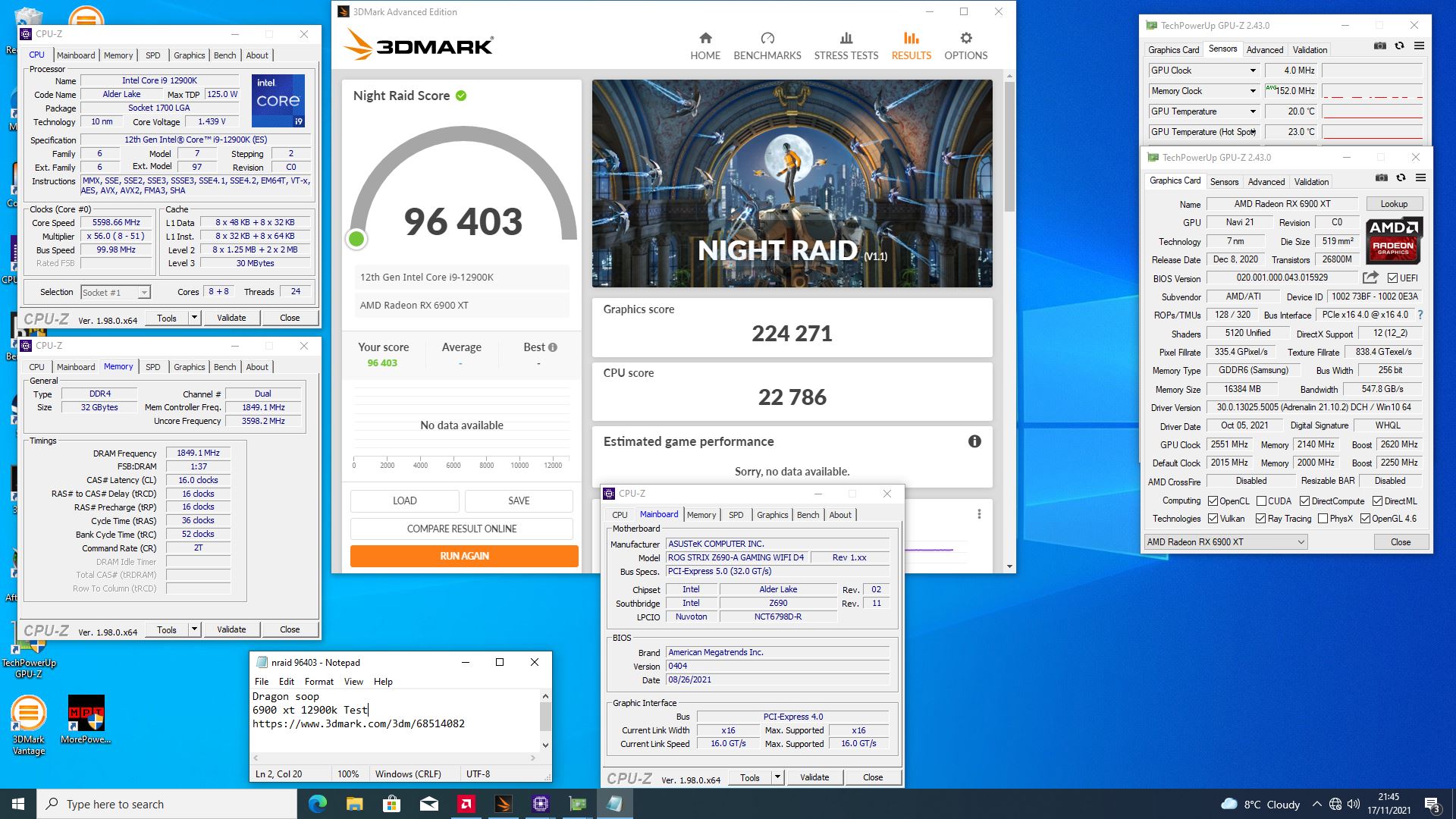This screenshot has height=819, width=1456.
Task: Click the screenshot camera icon in GPU-Z Graphics Card window
Action: (1382, 177)
